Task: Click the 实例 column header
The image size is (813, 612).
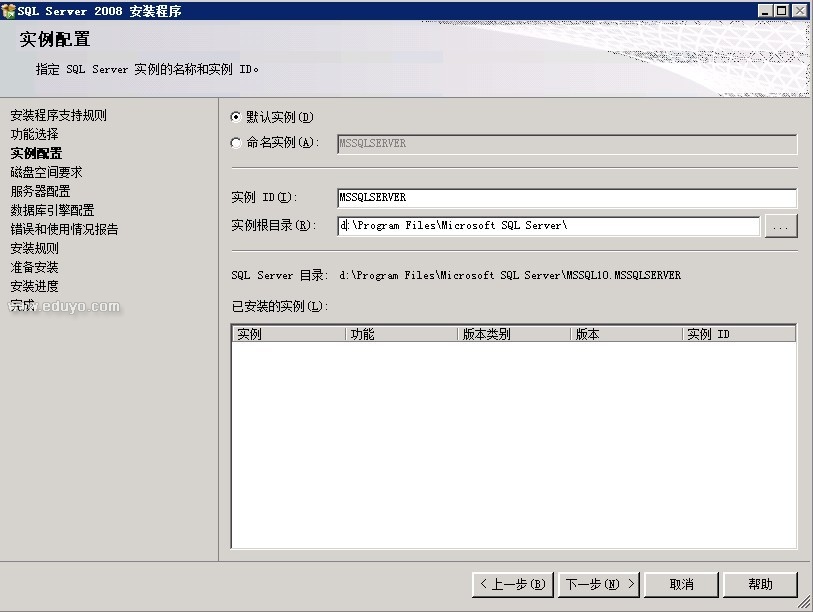Action: click(x=288, y=335)
